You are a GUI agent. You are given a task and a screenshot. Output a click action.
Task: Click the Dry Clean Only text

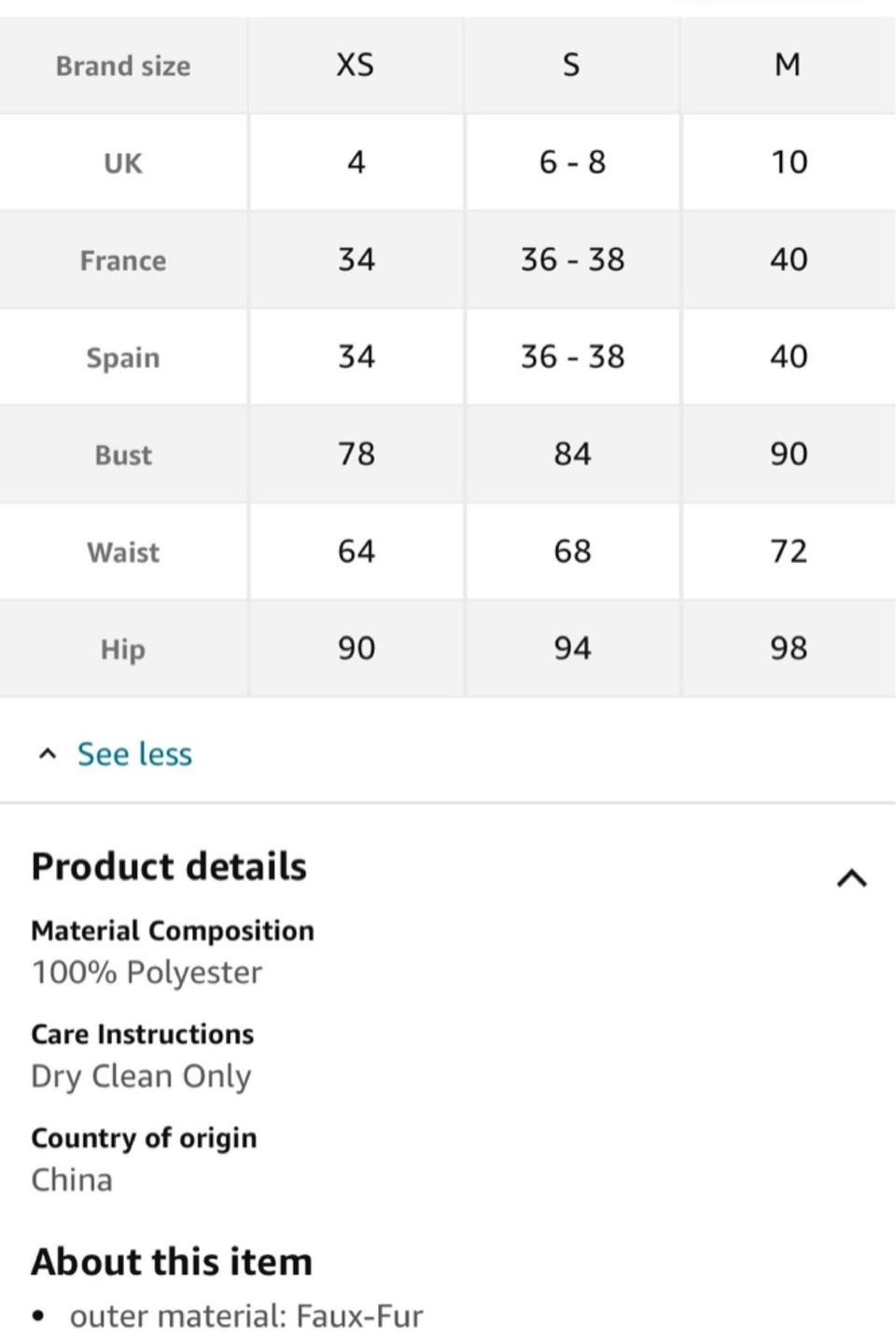(x=141, y=1076)
